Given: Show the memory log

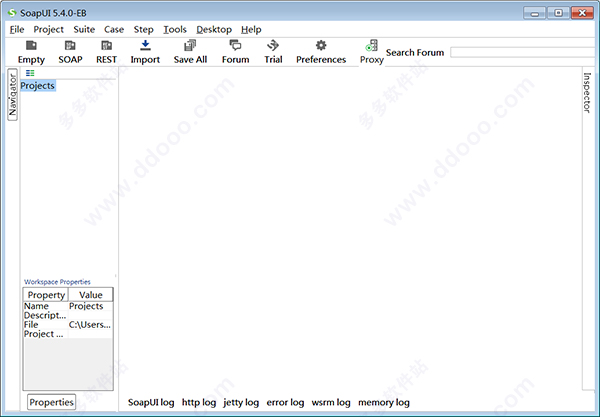Looking at the screenshot, I should [x=384, y=402].
